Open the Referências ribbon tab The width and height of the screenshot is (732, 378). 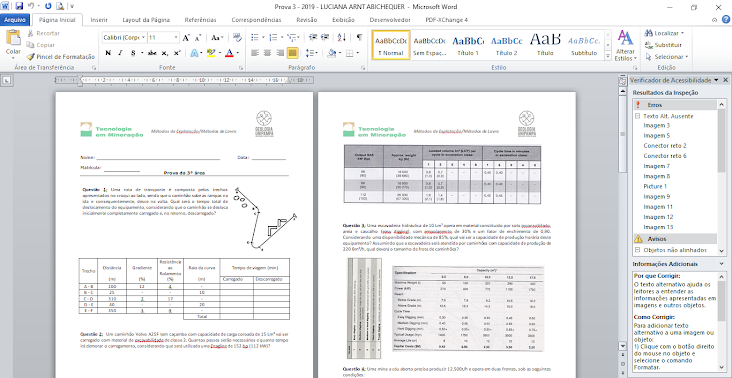[200, 20]
